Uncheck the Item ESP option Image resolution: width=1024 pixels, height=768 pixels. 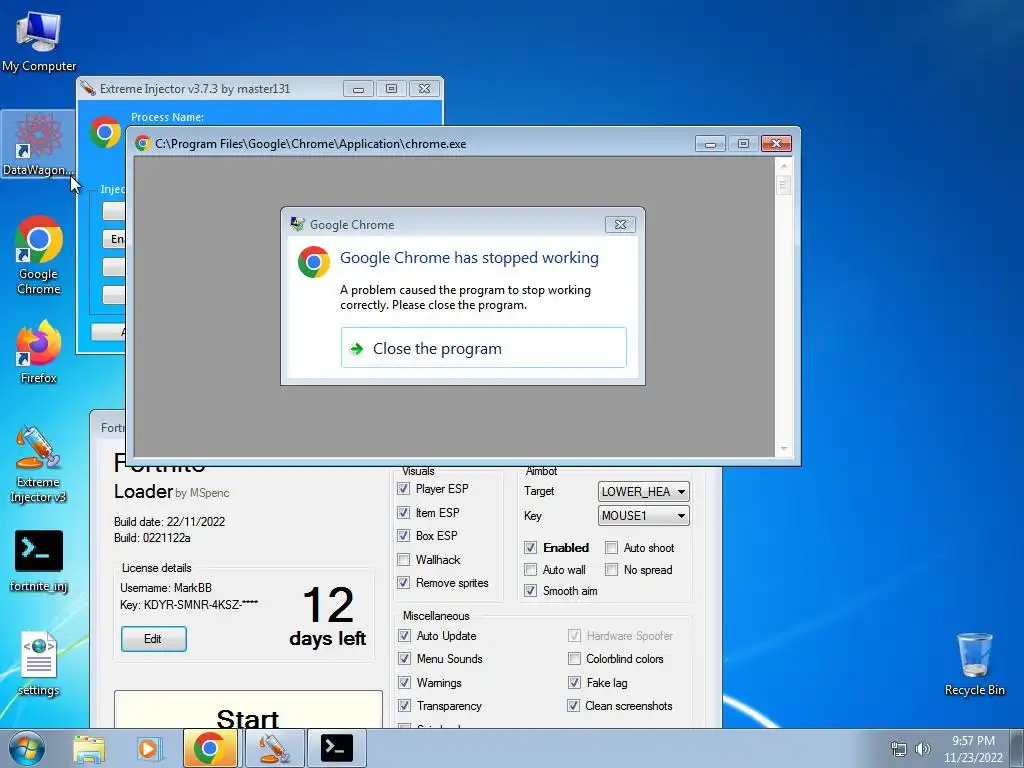point(404,513)
